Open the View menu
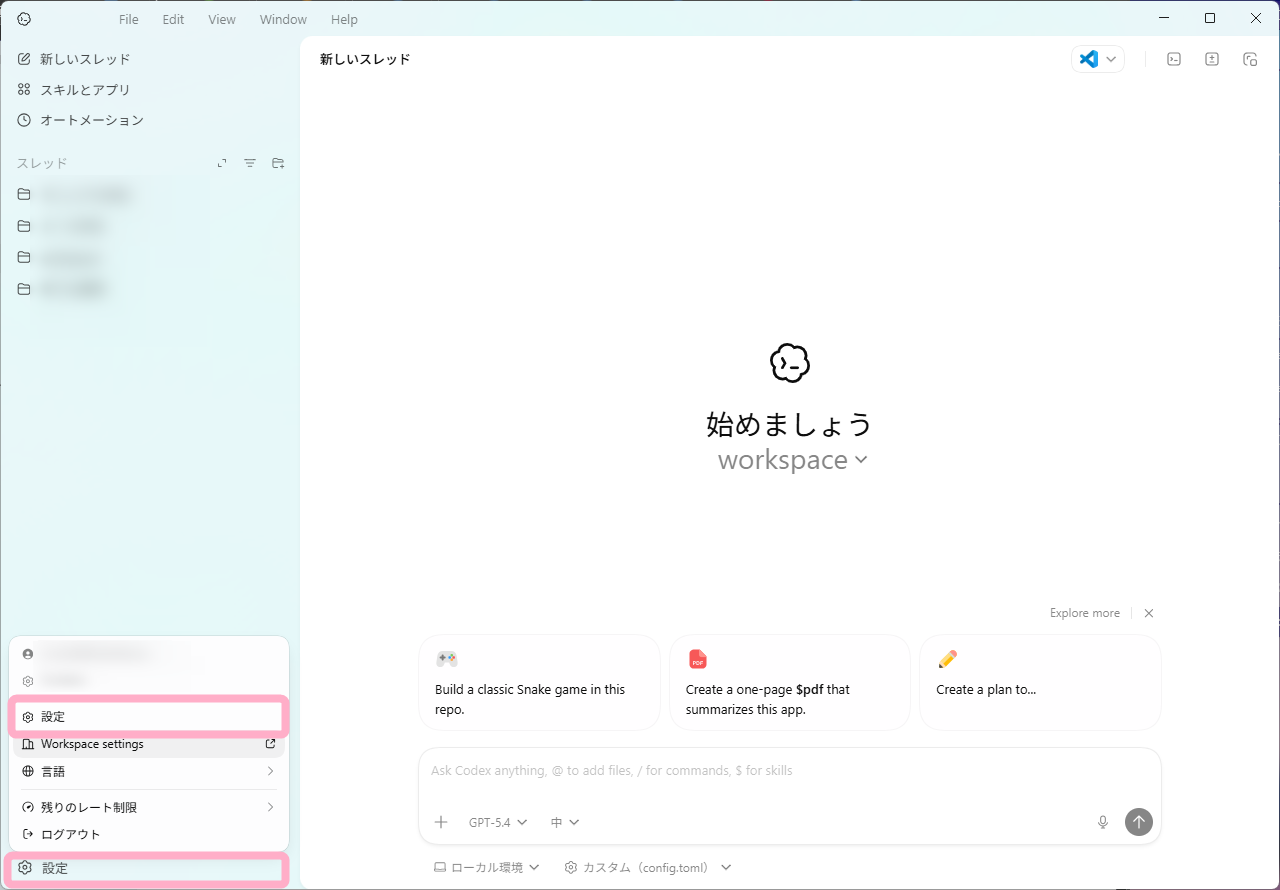The height and width of the screenshot is (890, 1280). (222, 19)
